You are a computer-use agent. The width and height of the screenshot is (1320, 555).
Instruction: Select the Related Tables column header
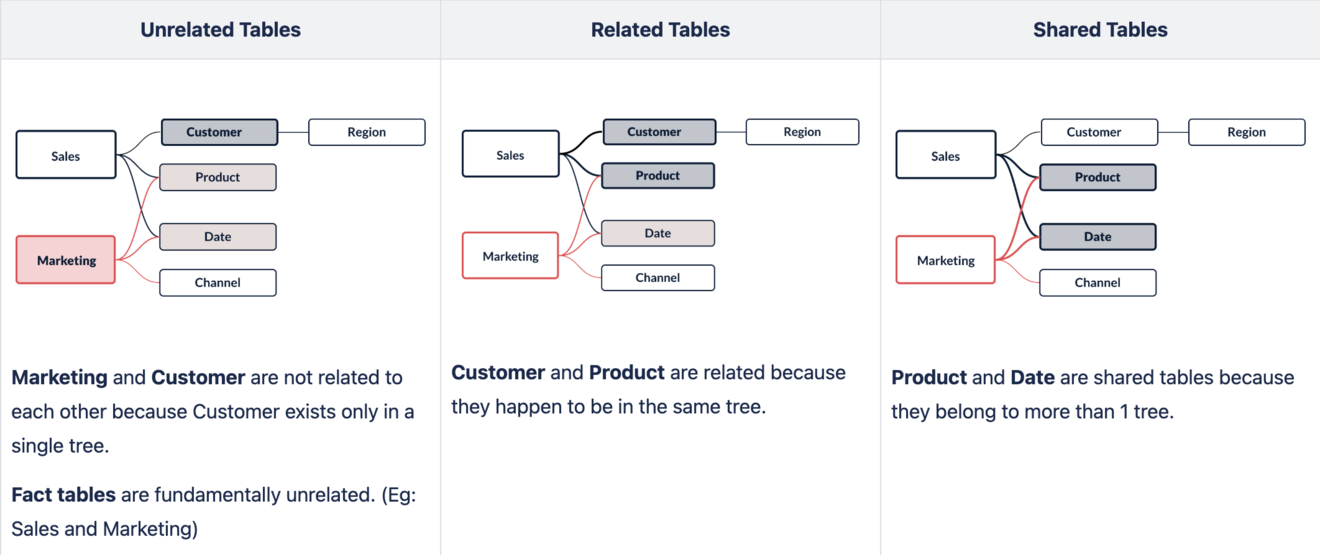(660, 30)
